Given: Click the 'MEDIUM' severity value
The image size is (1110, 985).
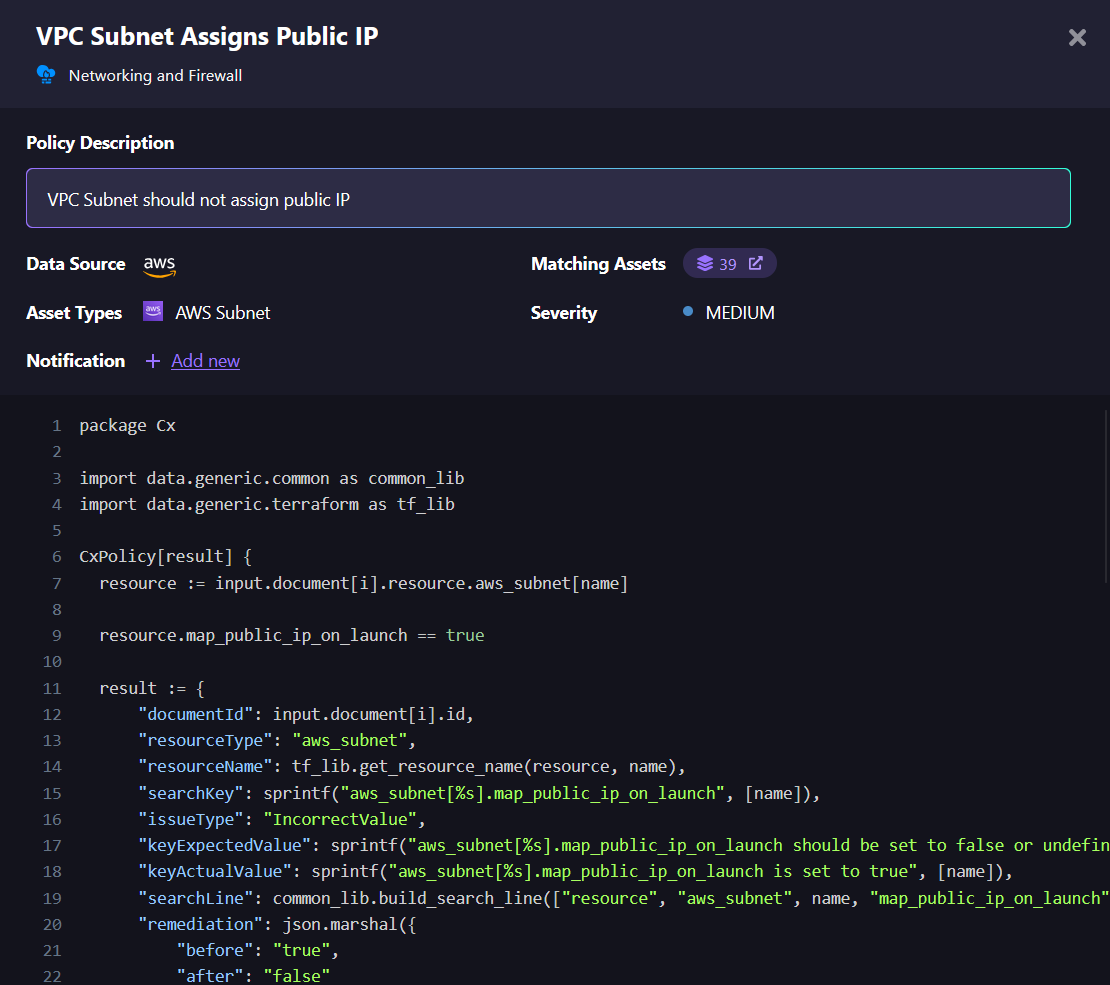Looking at the screenshot, I should pos(740,313).
